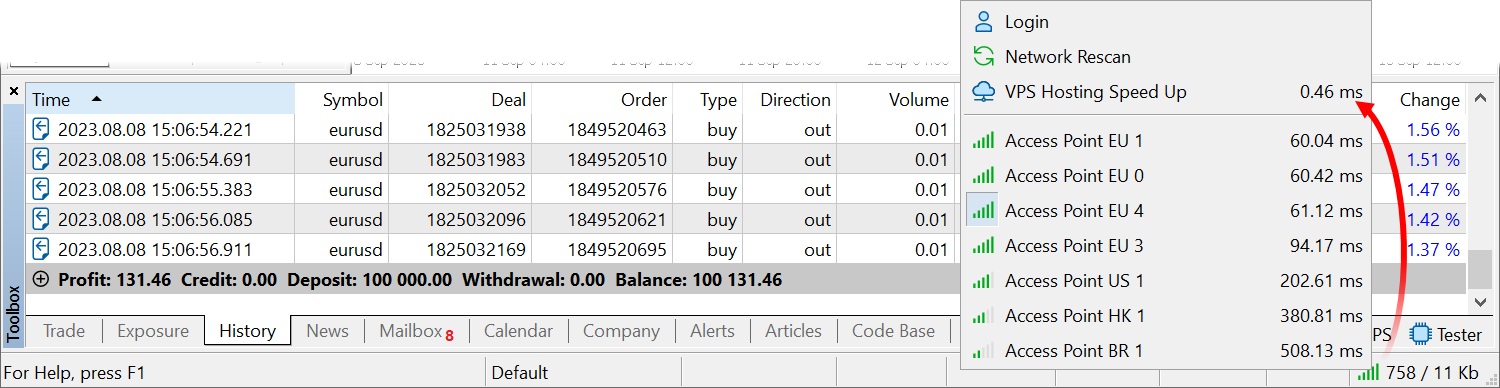This screenshot has width=1500, height=388.
Task: Close the Toolbox panel with the X
Action: pos(13,91)
